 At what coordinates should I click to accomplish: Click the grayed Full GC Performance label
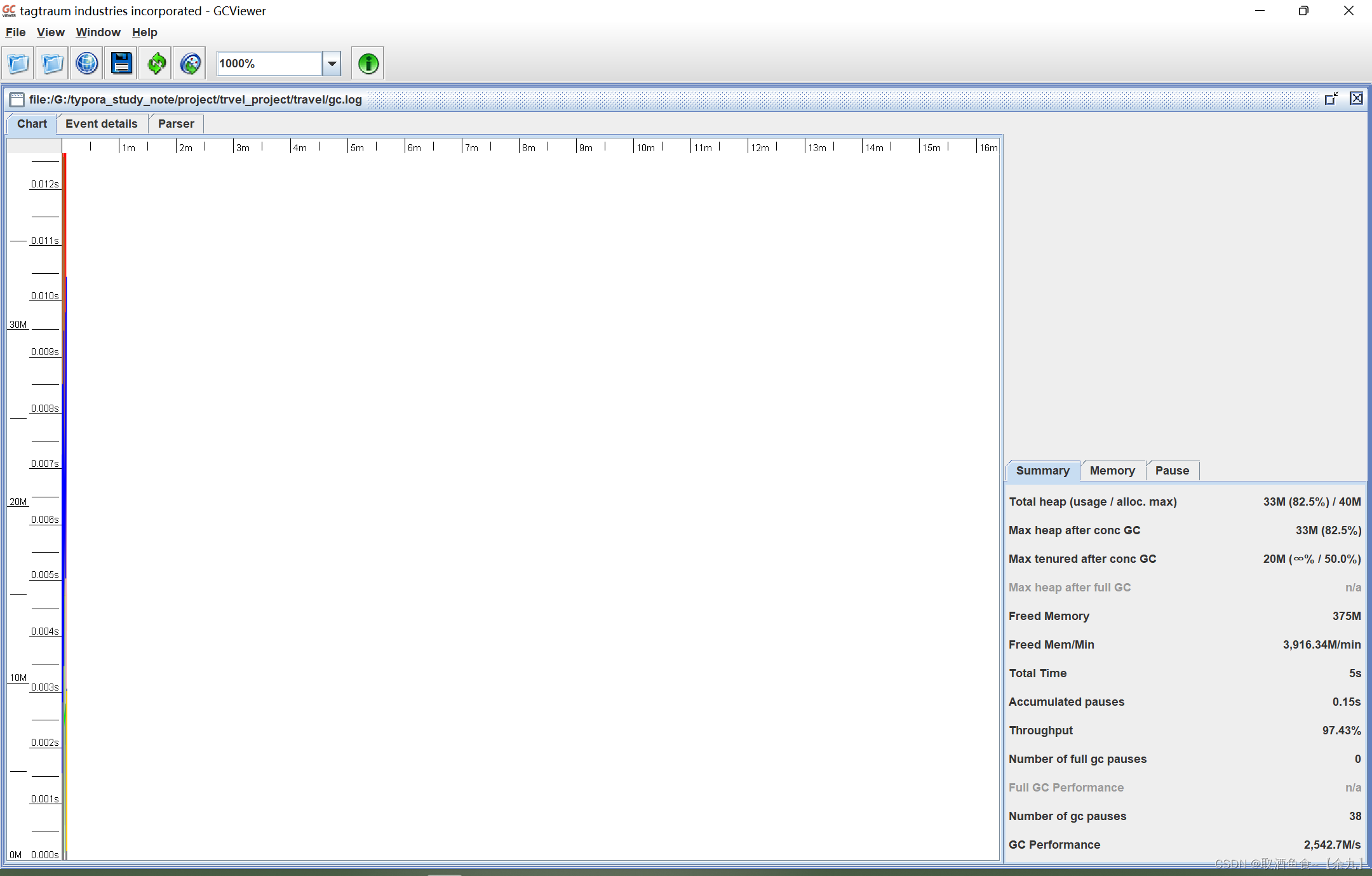[x=1066, y=788]
